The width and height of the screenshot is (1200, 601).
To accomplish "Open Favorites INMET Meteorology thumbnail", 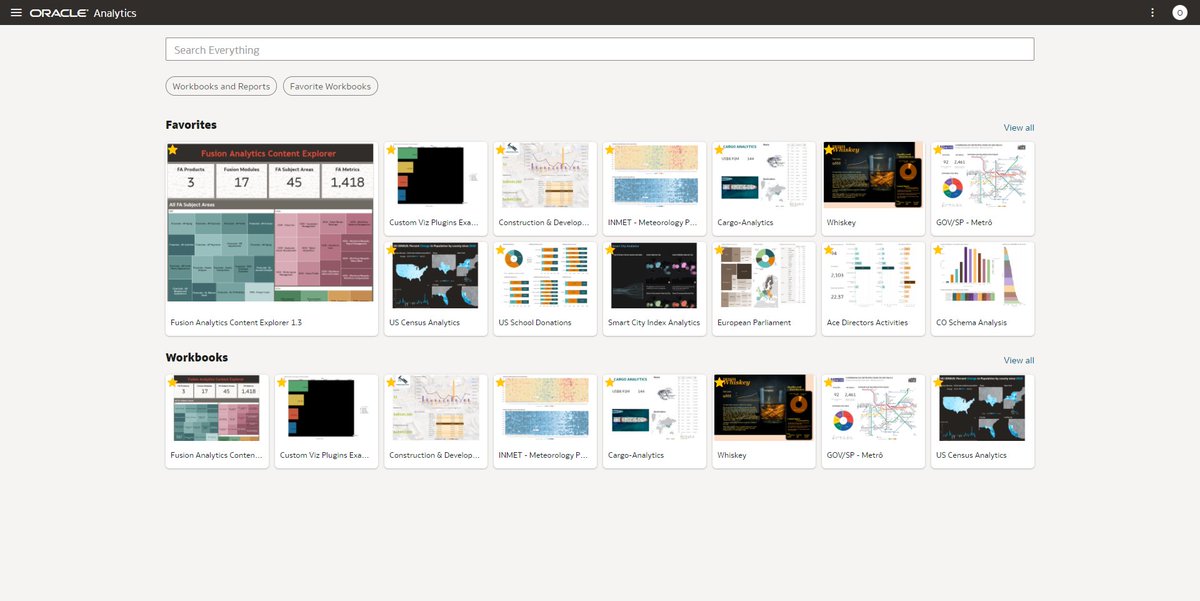I will click(655, 175).
